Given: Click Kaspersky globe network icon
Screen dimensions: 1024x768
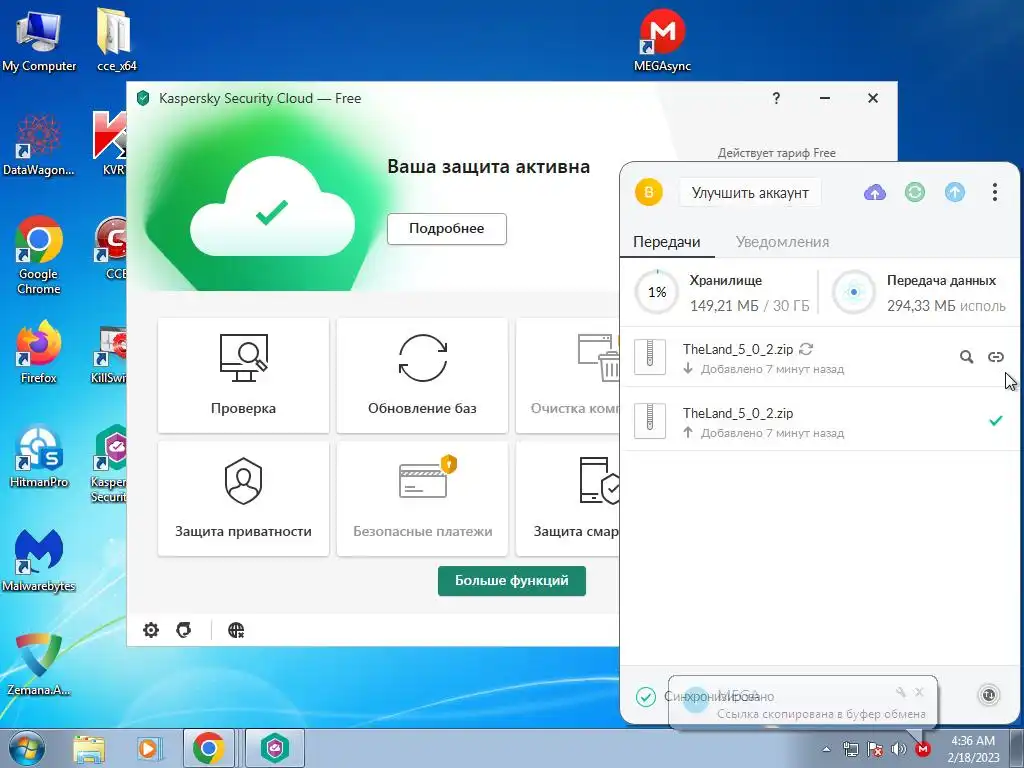Looking at the screenshot, I should tap(236, 630).
